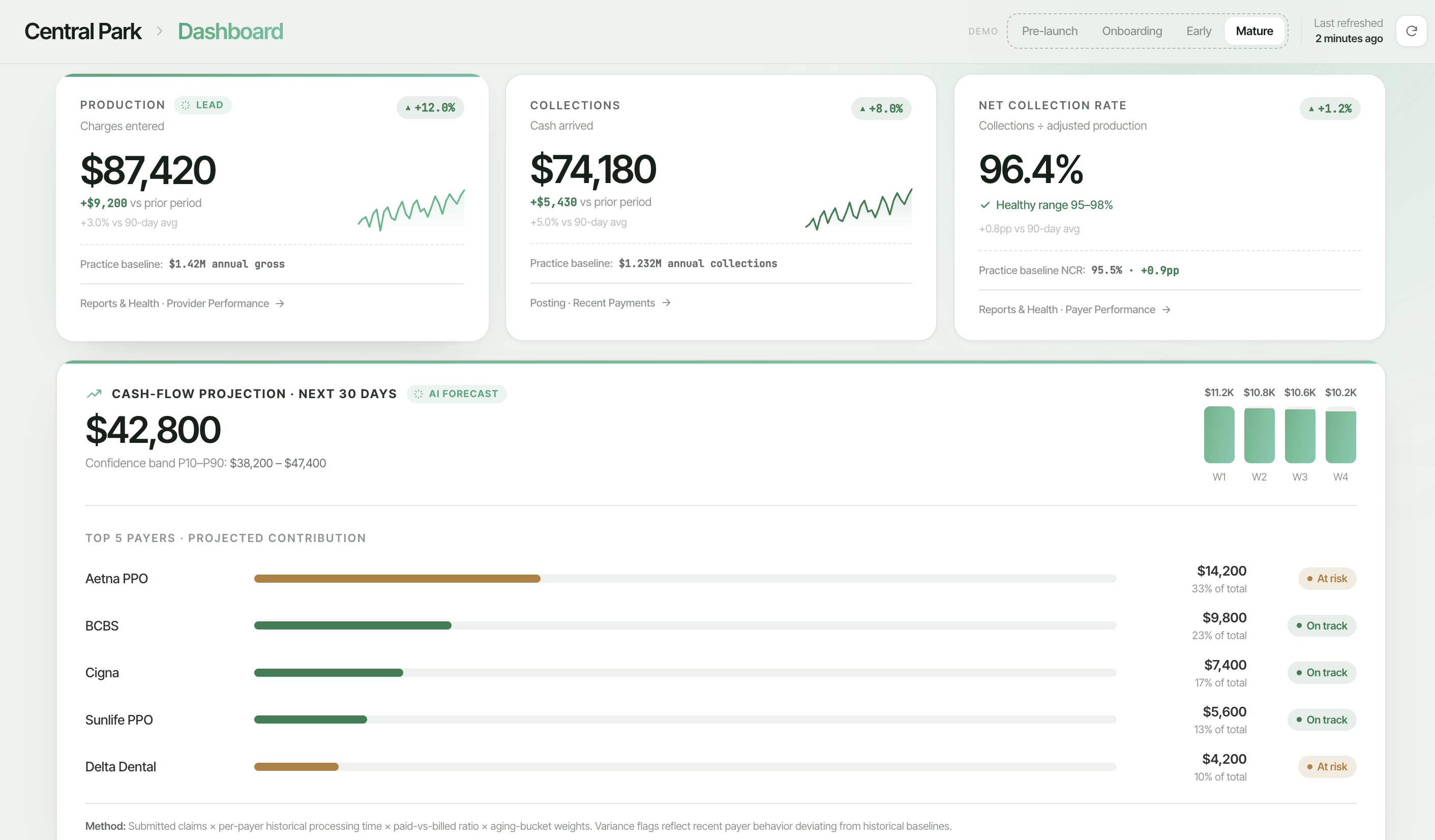
Task: Switch demo stage to Pre-launch
Action: tap(1050, 31)
